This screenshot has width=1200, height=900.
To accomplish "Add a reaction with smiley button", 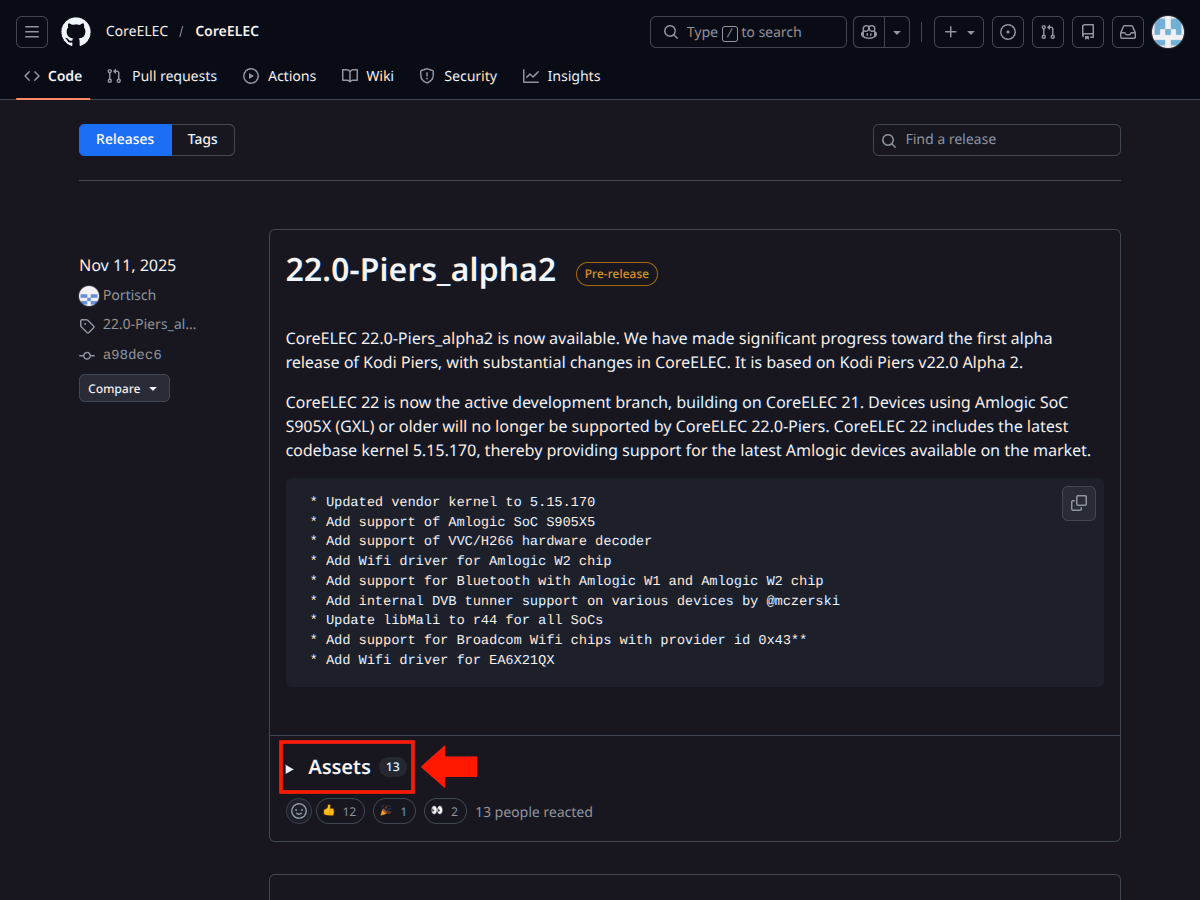I will tap(299, 811).
